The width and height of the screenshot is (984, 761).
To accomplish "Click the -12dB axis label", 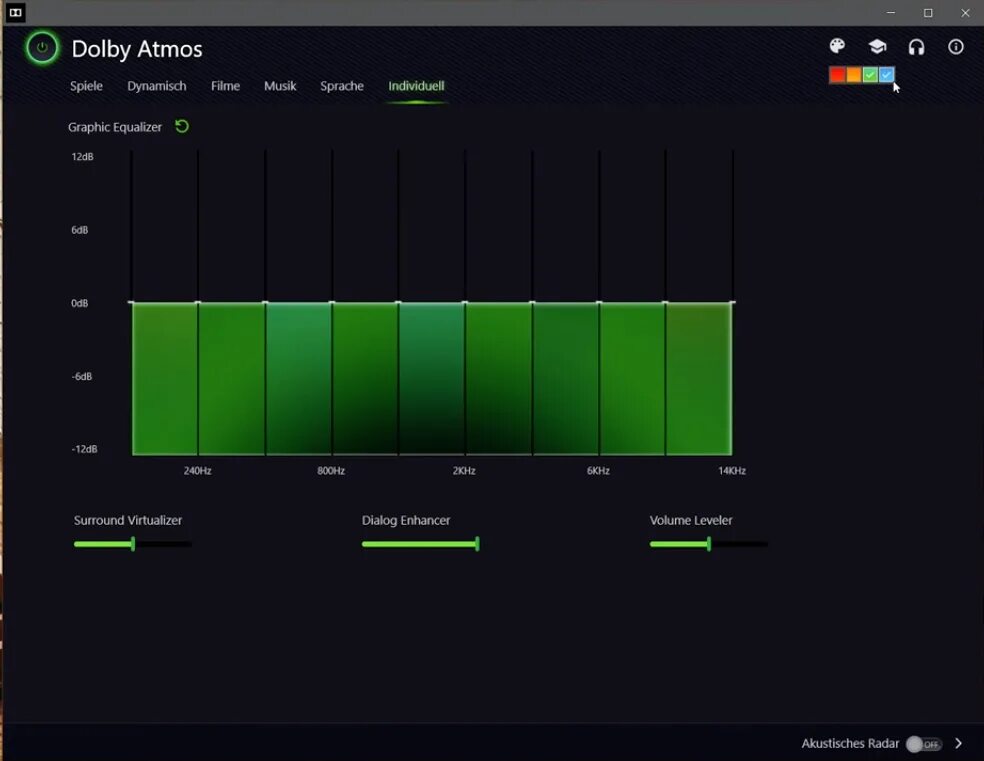I will [84, 449].
